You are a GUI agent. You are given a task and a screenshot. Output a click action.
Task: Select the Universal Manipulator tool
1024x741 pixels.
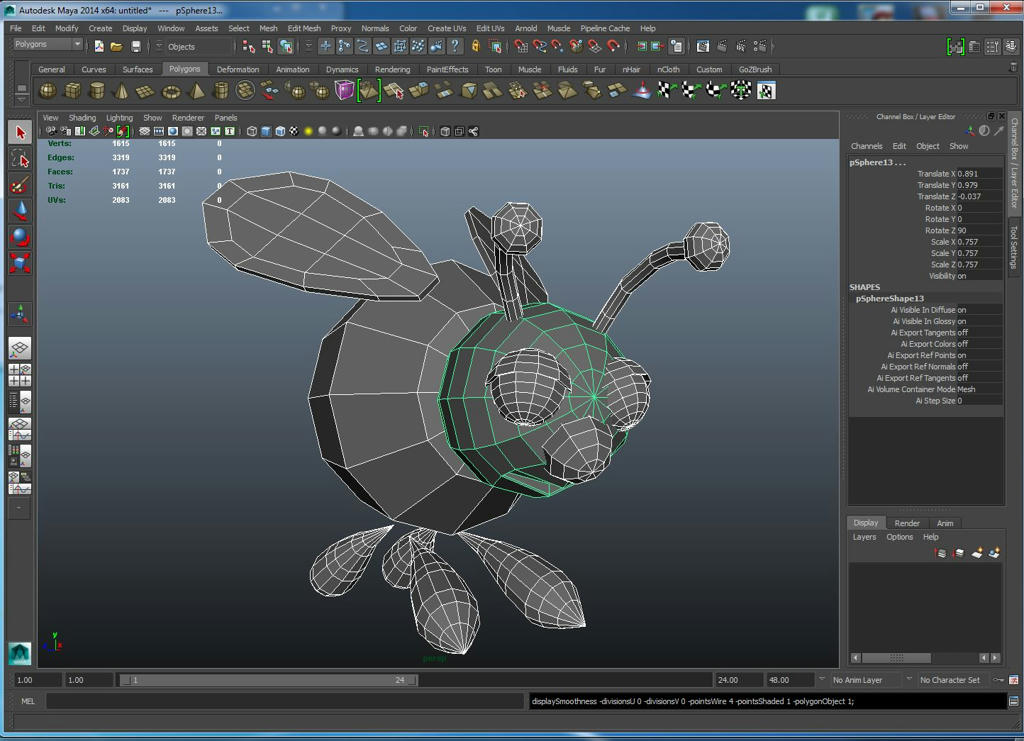pos(20,315)
